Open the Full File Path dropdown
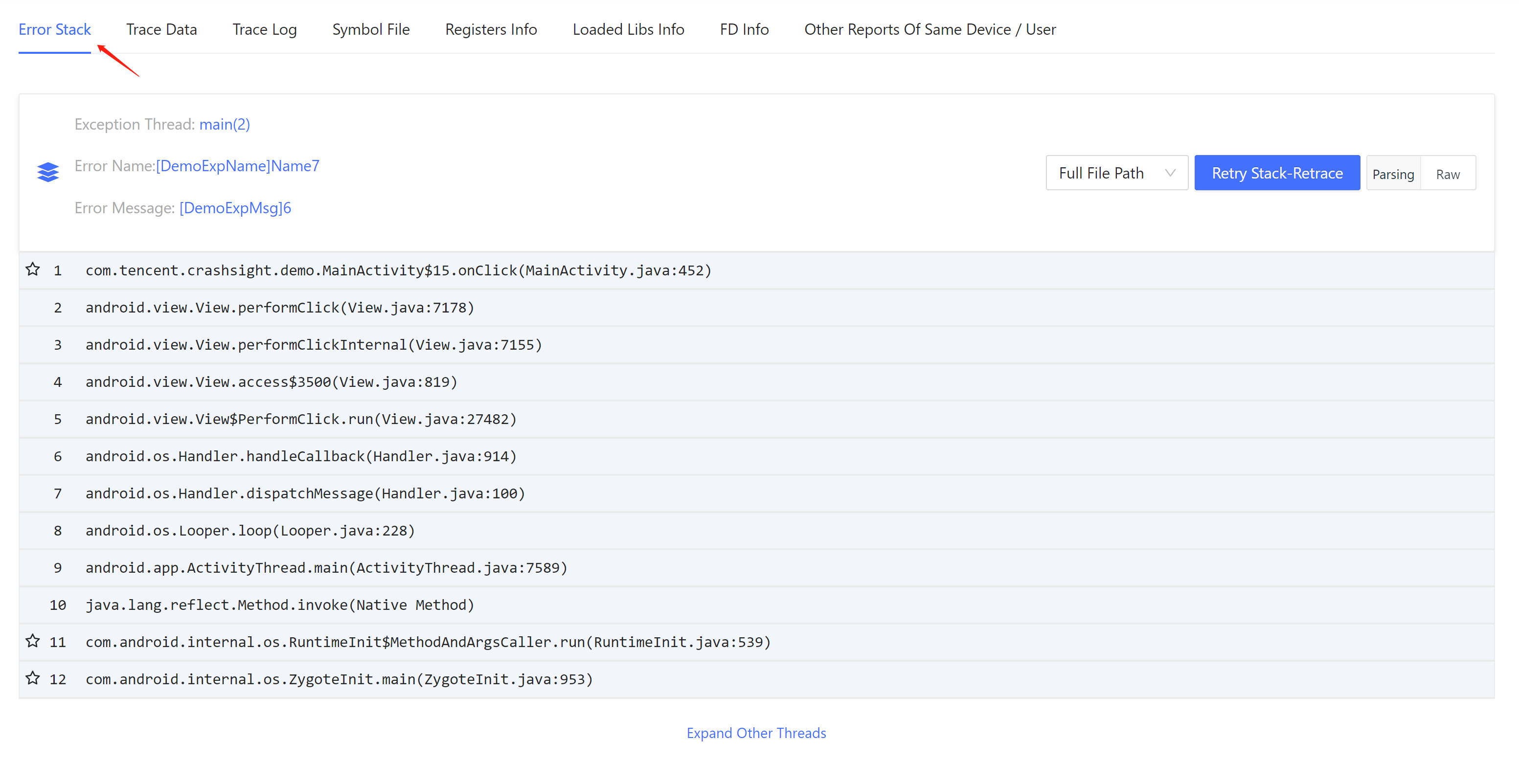The height and width of the screenshot is (784, 1519). [x=1117, y=173]
